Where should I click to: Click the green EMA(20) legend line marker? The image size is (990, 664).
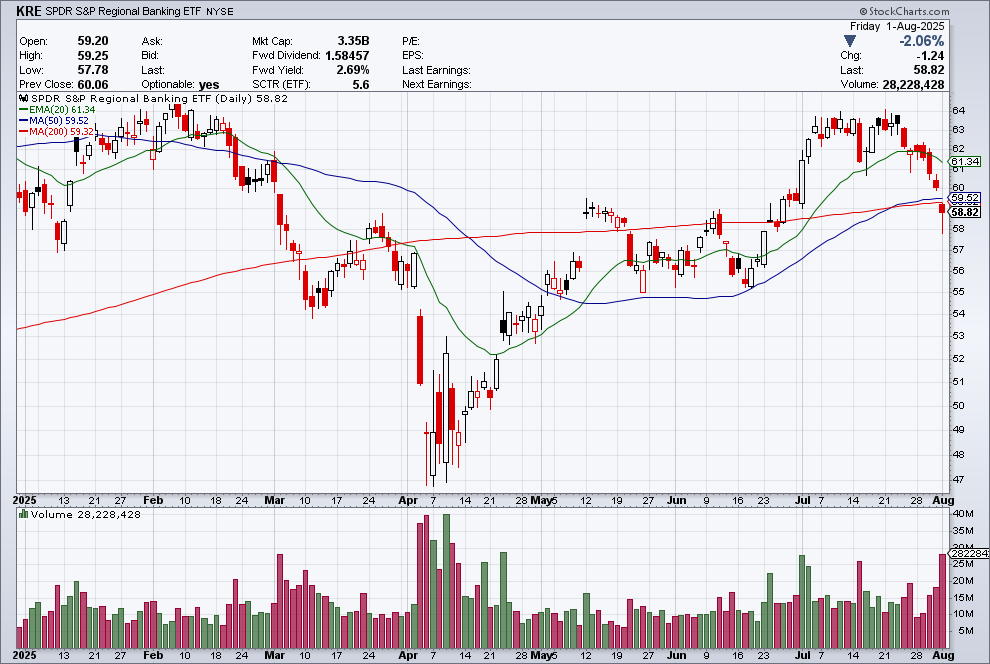[23, 112]
